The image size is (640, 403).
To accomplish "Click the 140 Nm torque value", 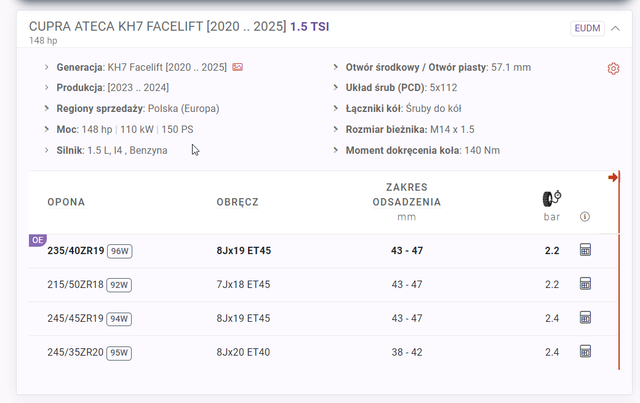I will point(482,150).
